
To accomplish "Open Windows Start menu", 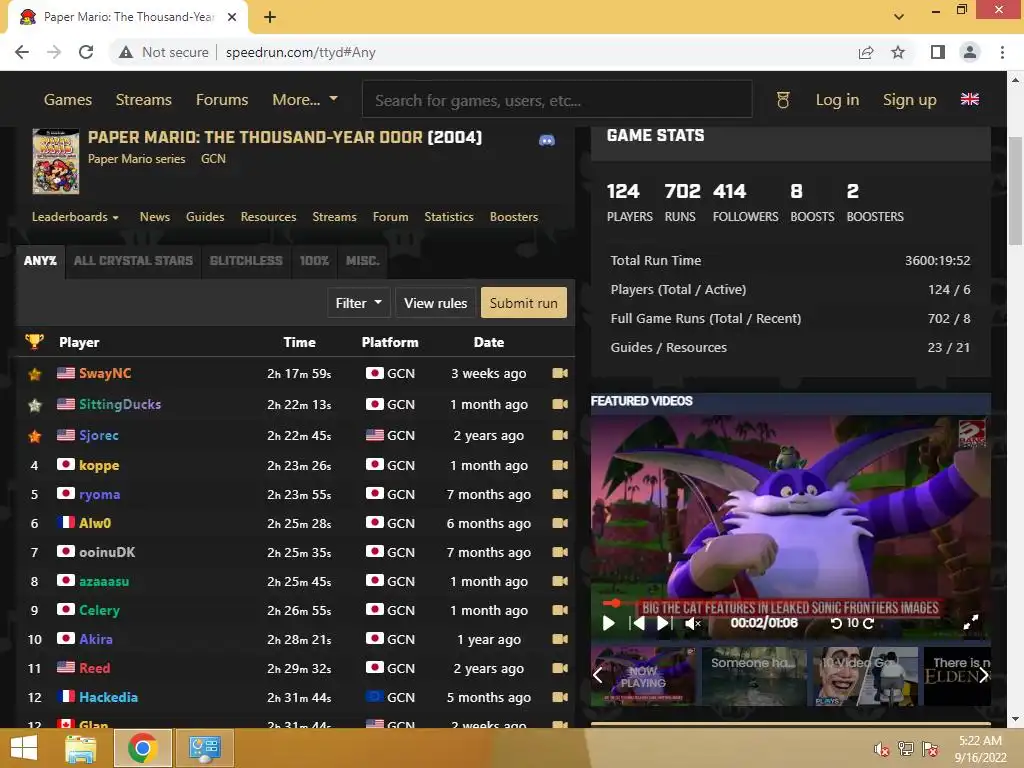I will tap(24, 748).
